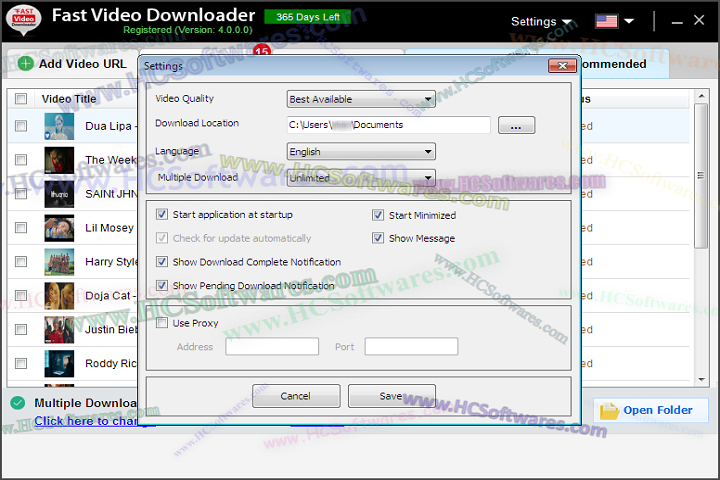Viewport: 720px width, 480px height.
Task: Click the proxy Port input field
Action: (411, 346)
